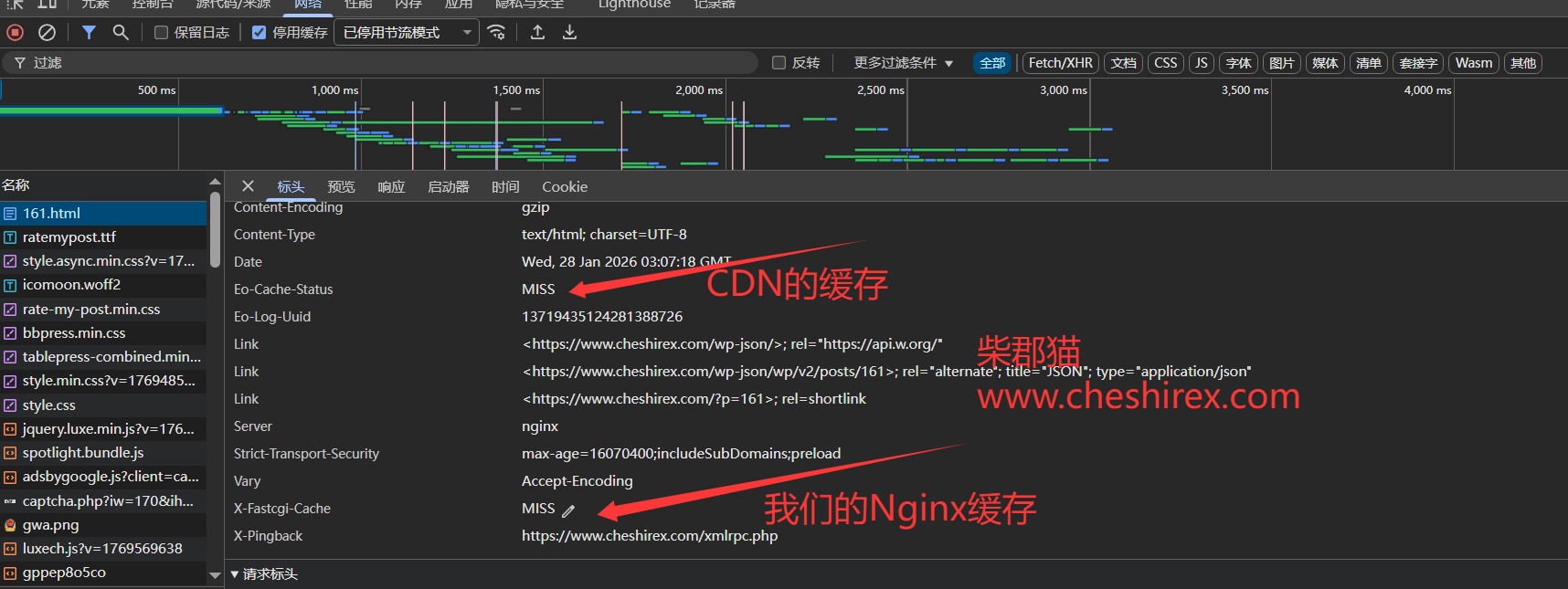Screen dimensions: 1568x589
Task: Expand the 请求标头 section
Action: coord(265,574)
